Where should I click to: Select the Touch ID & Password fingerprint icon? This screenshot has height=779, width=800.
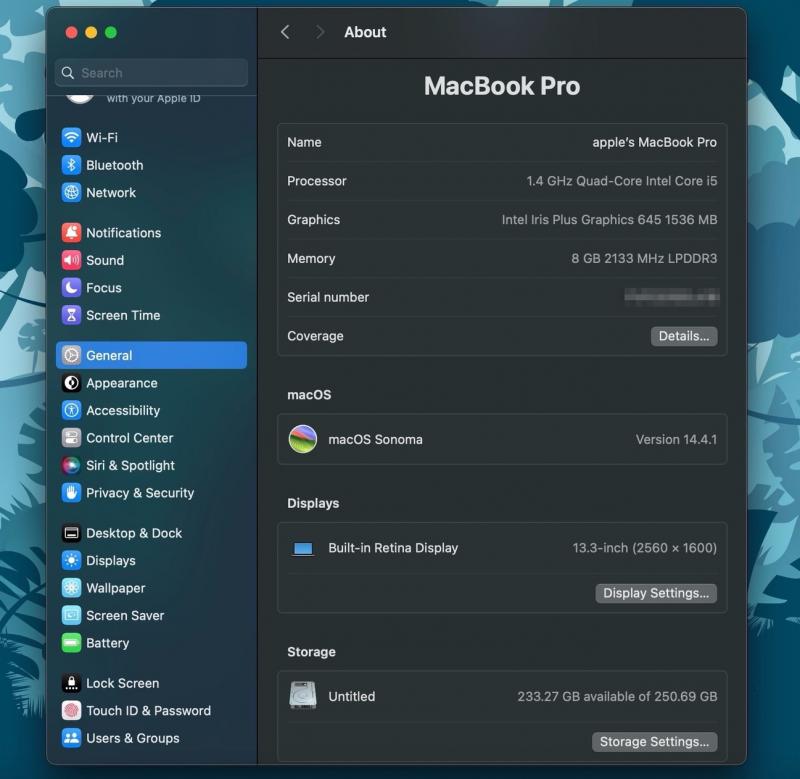click(71, 711)
